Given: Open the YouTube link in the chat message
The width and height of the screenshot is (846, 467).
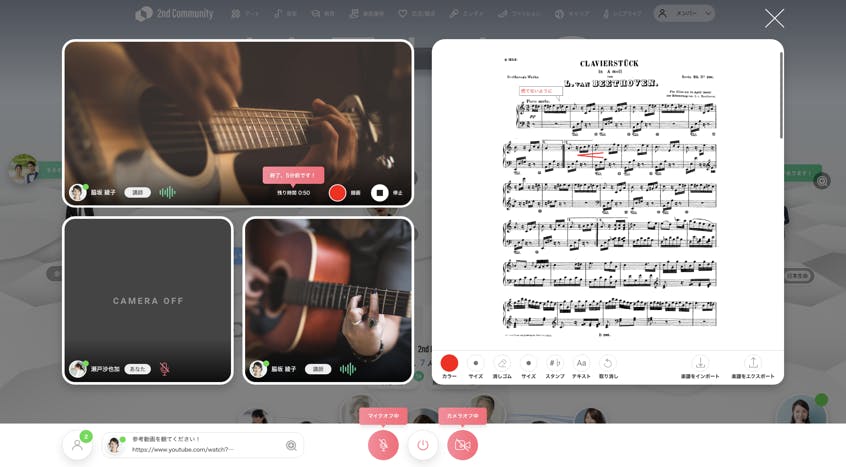Looking at the screenshot, I should (183, 450).
